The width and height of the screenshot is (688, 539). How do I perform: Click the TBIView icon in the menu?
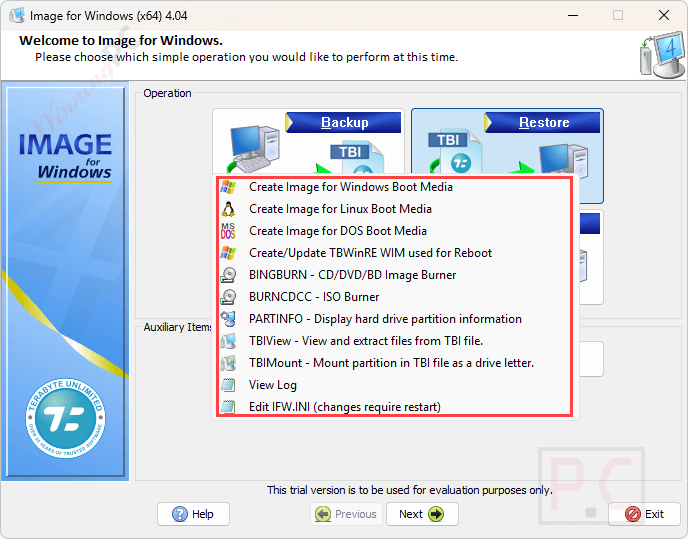228,341
